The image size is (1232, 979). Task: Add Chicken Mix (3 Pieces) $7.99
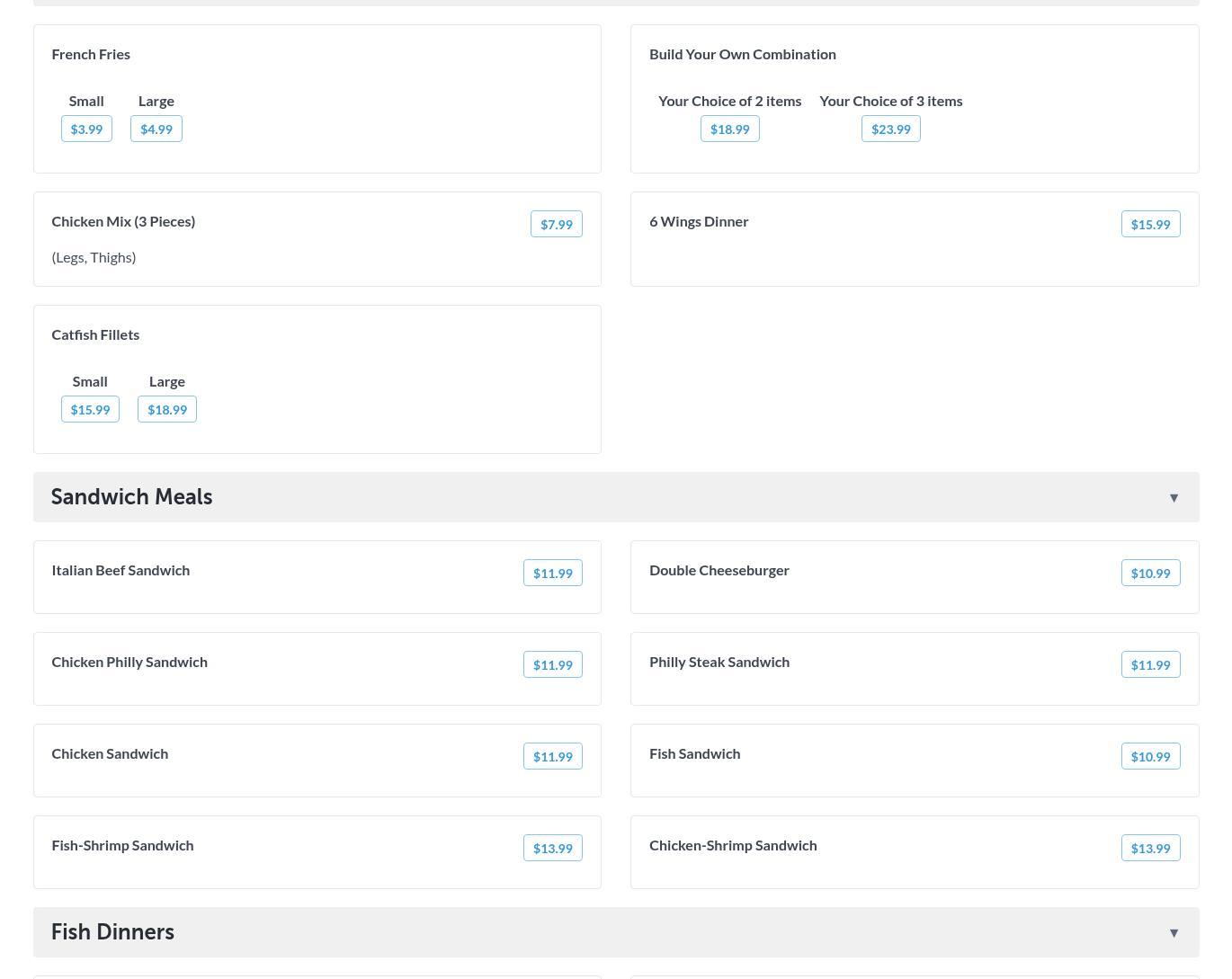coord(556,224)
